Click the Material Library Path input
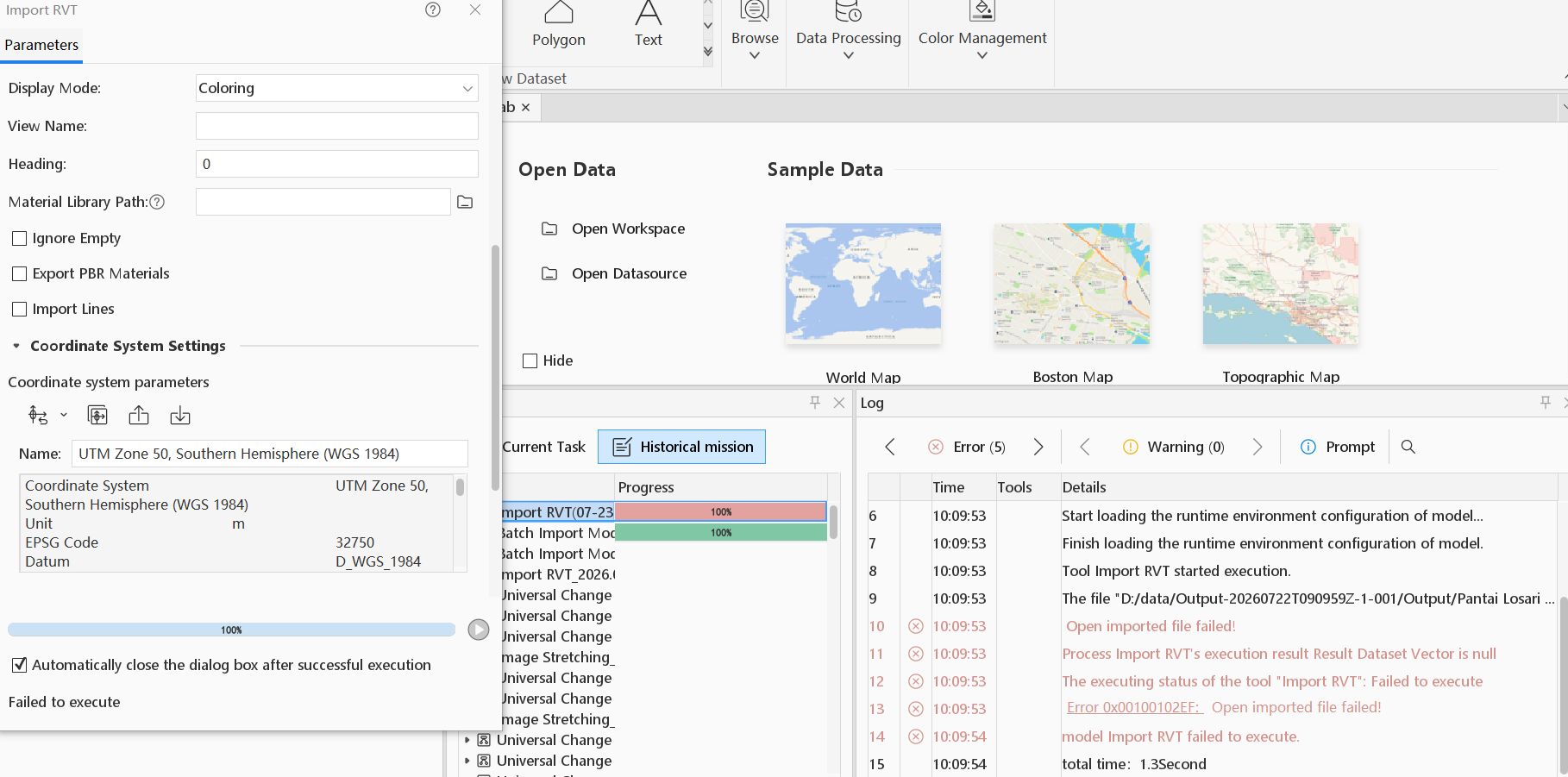This screenshot has width=1568, height=777. 323,202
